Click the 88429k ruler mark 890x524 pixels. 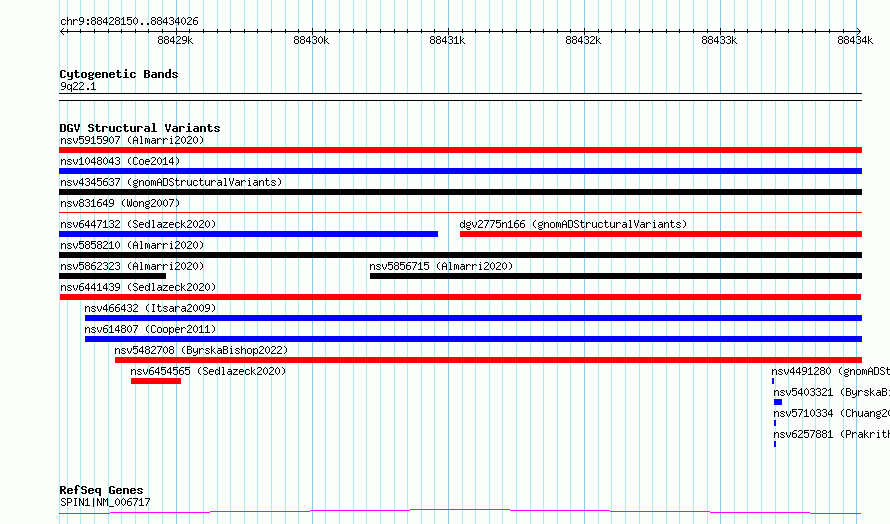tap(175, 40)
